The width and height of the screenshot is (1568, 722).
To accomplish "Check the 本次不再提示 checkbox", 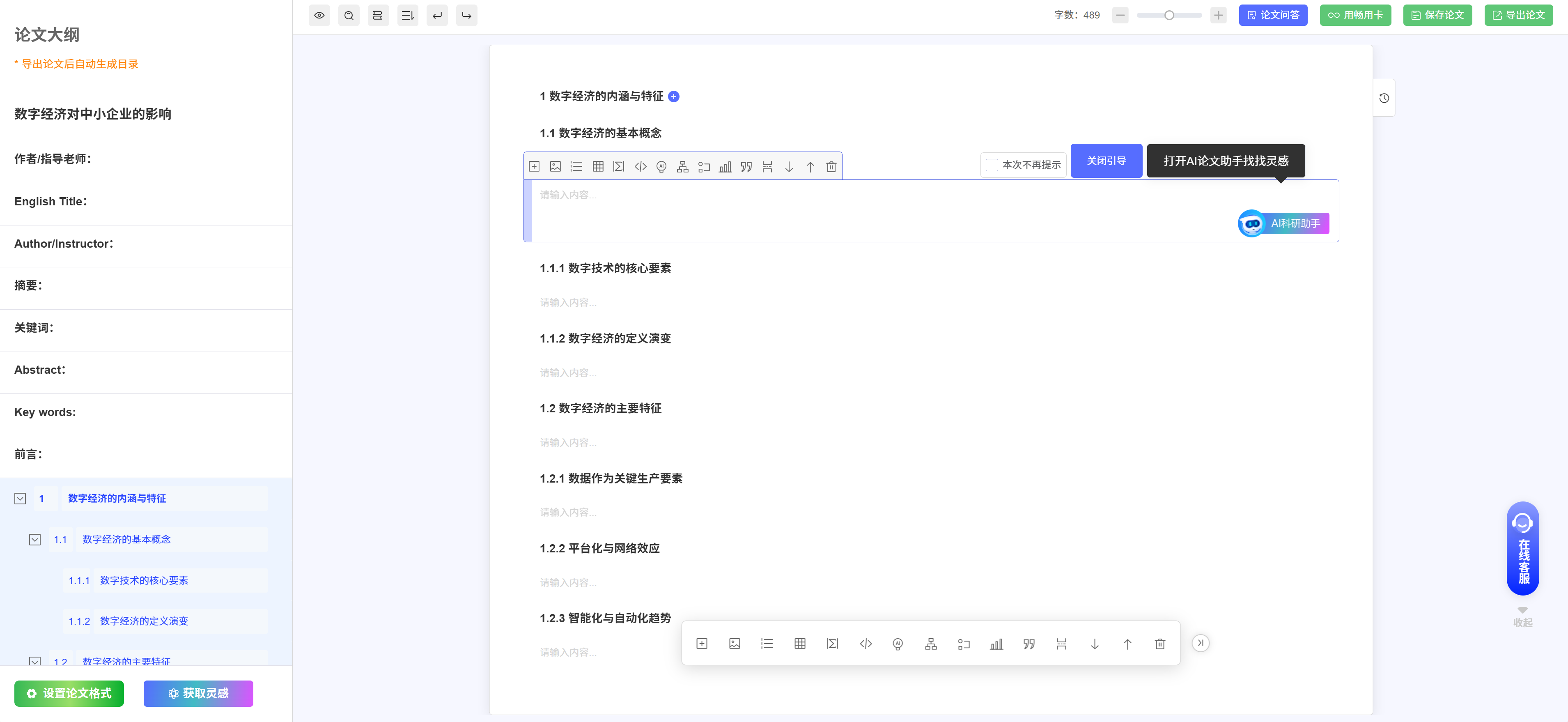I will pyautogui.click(x=992, y=165).
